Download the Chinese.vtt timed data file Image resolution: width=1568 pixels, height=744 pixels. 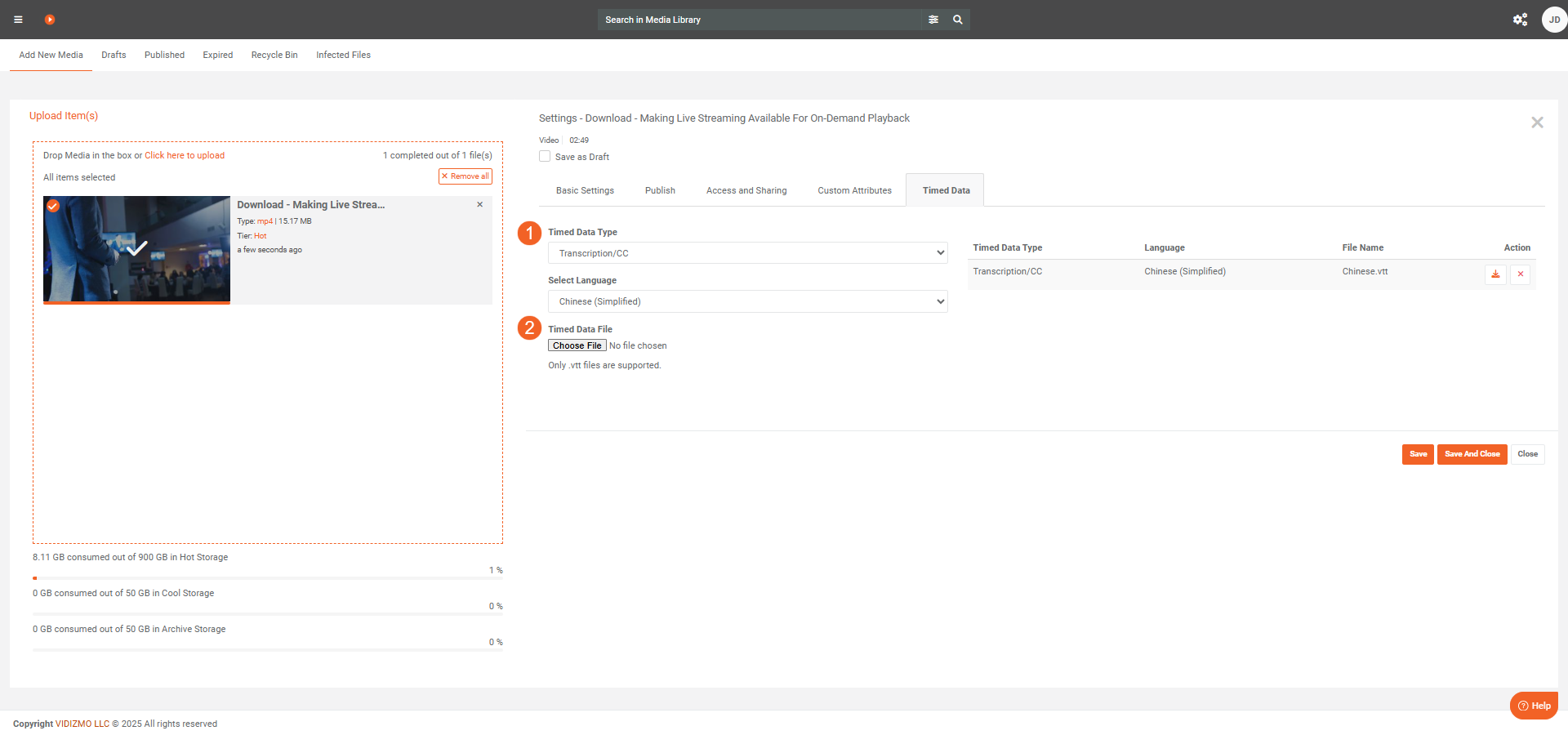[x=1495, y=274]
